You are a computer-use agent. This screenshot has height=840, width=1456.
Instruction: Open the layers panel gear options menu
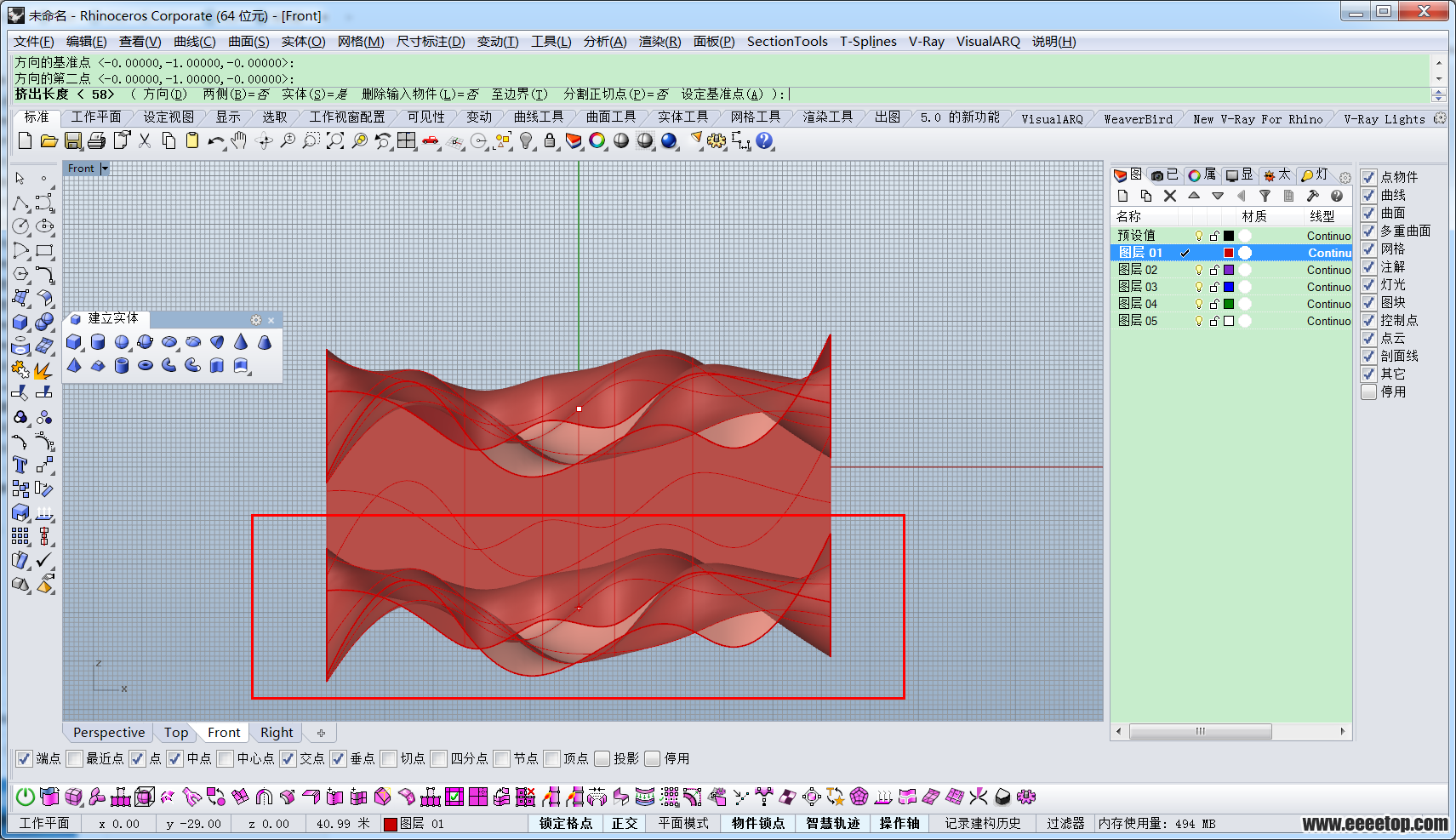1345,177
